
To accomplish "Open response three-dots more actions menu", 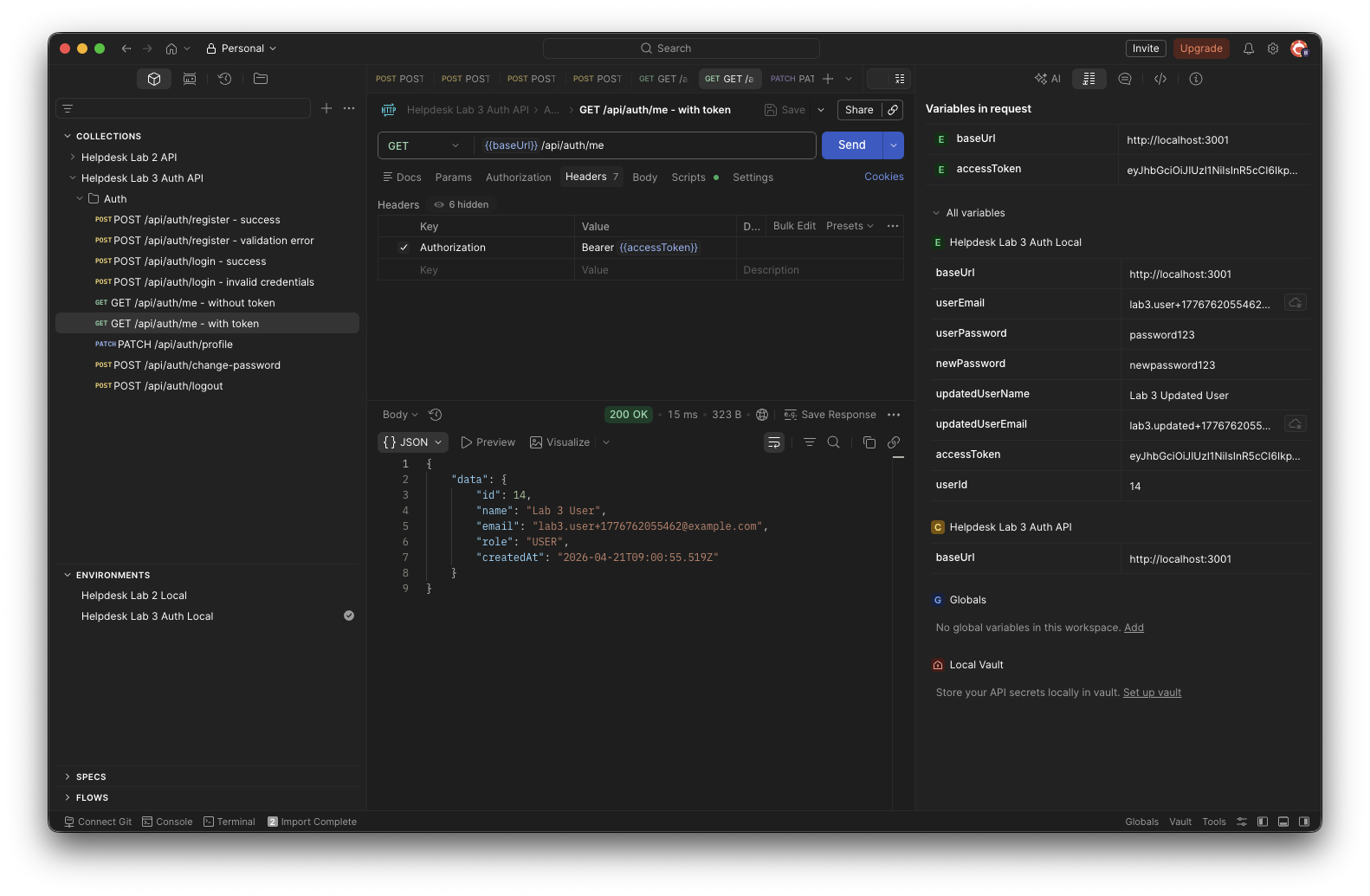I will point(894,415).
